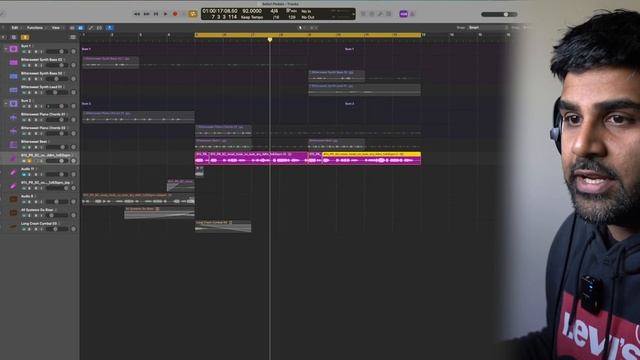Unmute the Audio 11 track
Image resolution: width=640 pixels, height=360 pixels.
tap(24, 175)
